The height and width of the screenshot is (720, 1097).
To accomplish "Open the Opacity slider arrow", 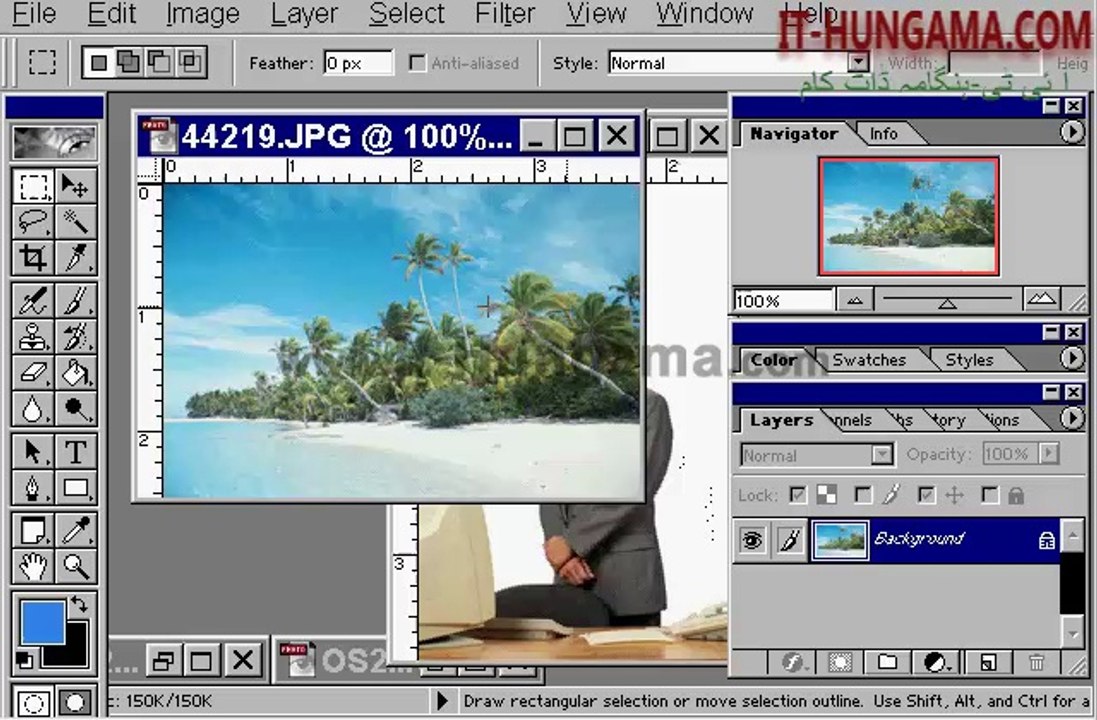I will (x=1049, y=454).
